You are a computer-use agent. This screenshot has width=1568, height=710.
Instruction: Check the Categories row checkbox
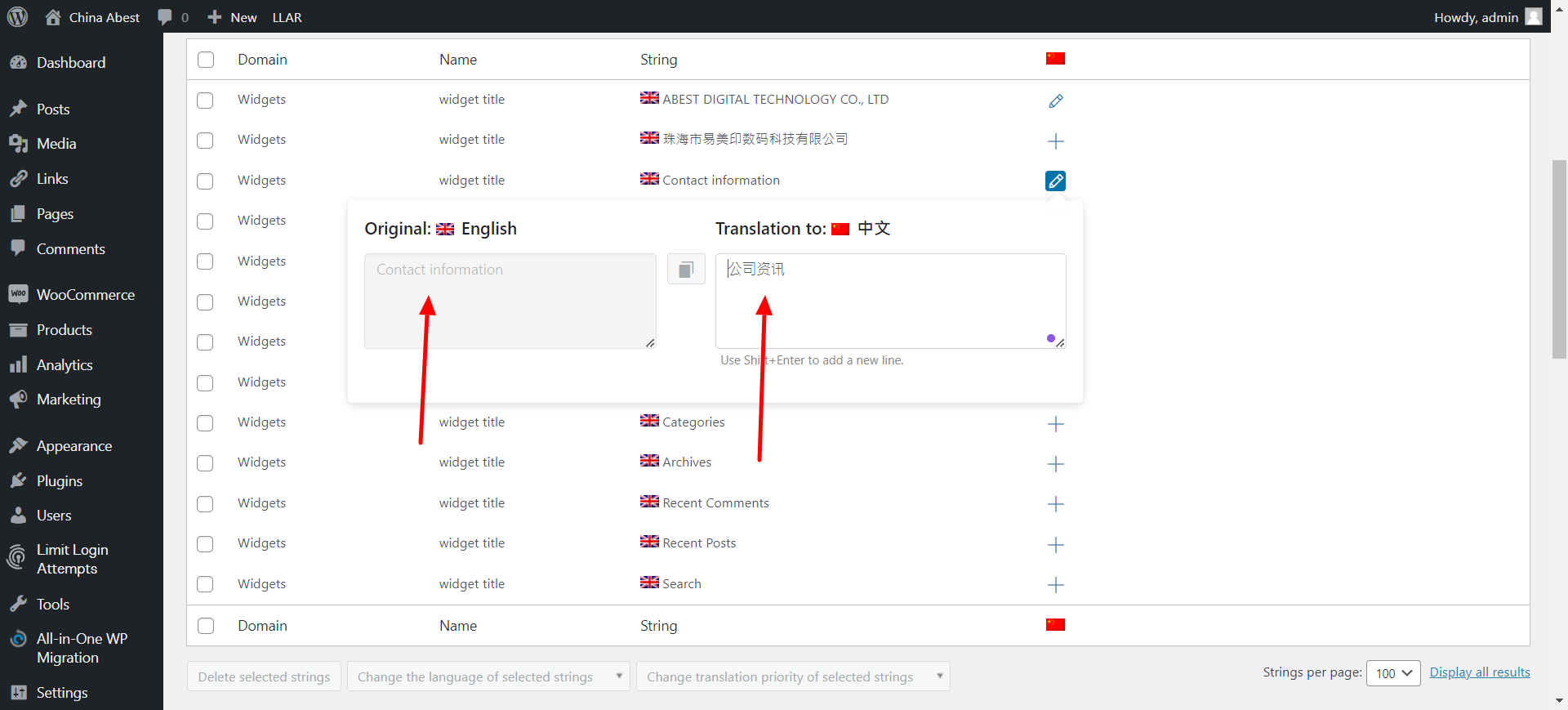point(205,423)
